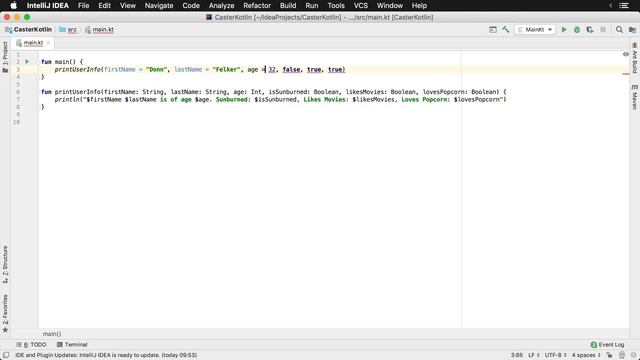
Task: Click the "Donn" string literal
Action: click(x=157, y=69)
